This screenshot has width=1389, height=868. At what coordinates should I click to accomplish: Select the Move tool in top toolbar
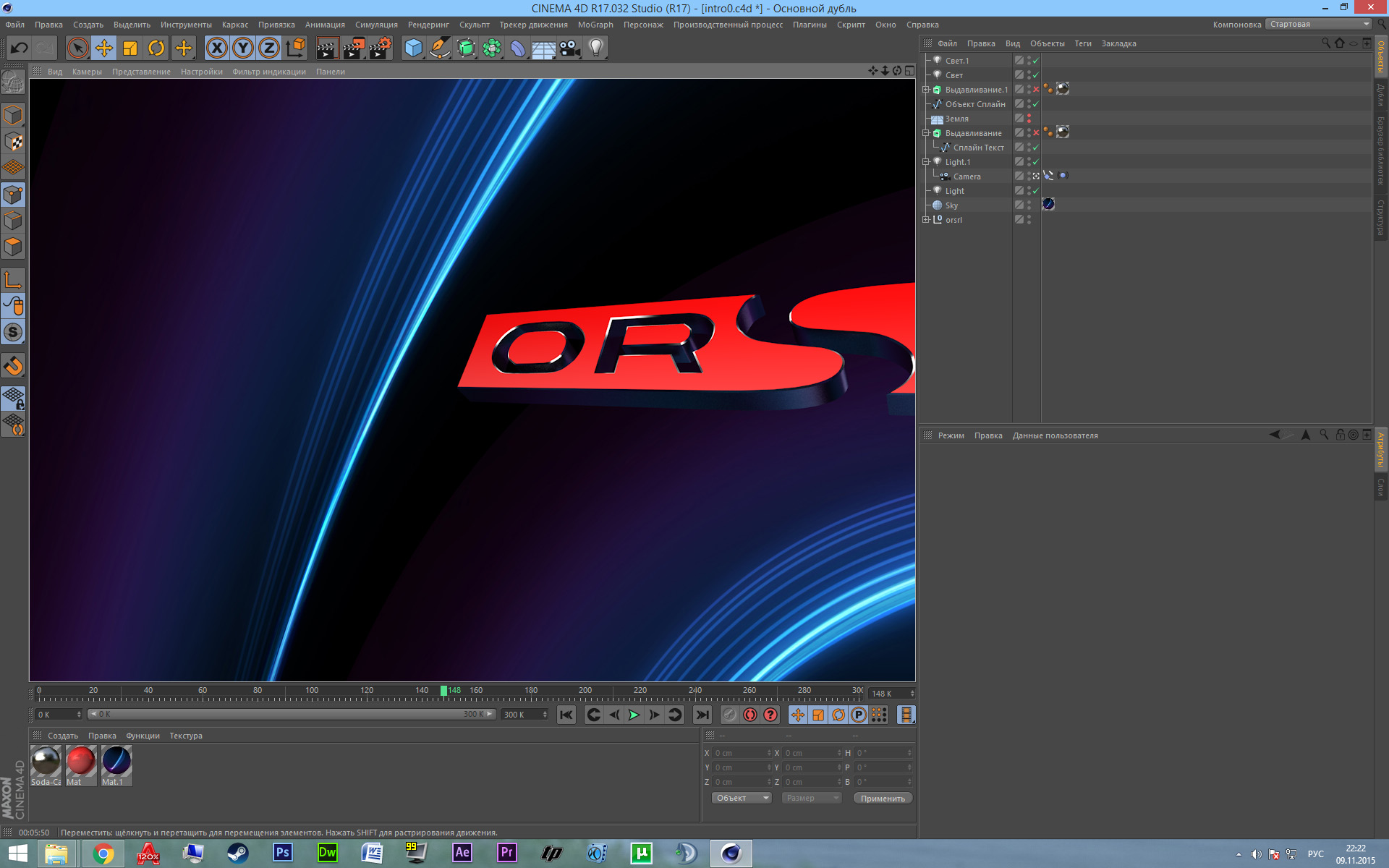click(x=103, y=48)
